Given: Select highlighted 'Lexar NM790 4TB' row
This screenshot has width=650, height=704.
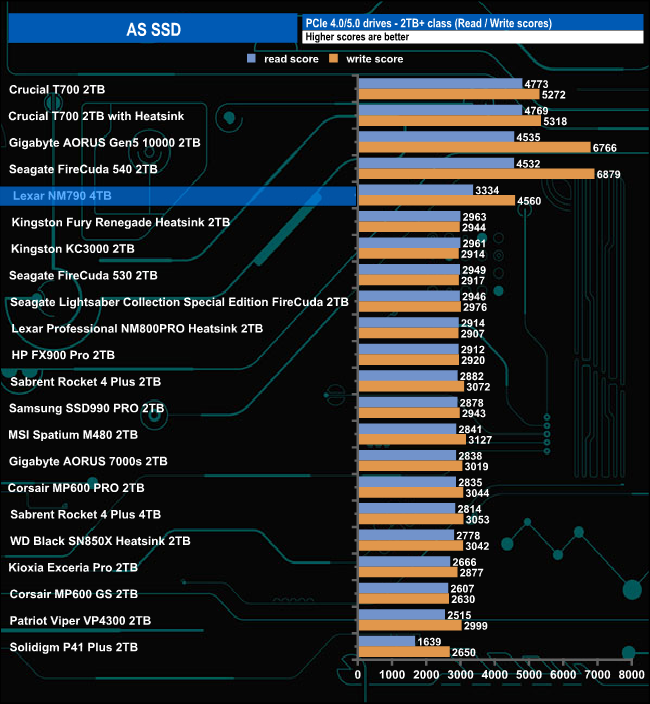Looking at the screenshot, I should tap(178, 196).
